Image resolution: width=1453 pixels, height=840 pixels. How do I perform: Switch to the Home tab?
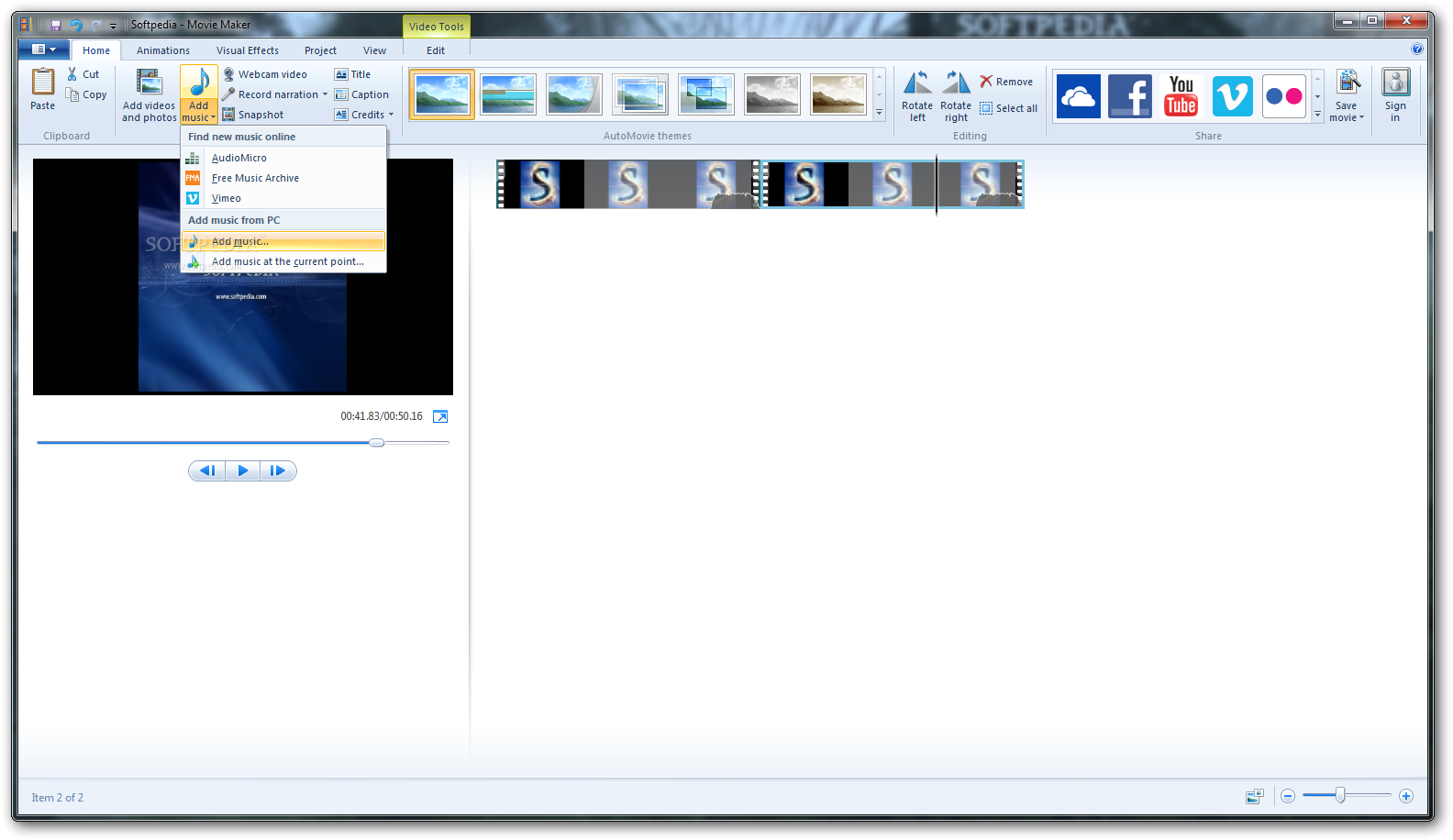96,50
